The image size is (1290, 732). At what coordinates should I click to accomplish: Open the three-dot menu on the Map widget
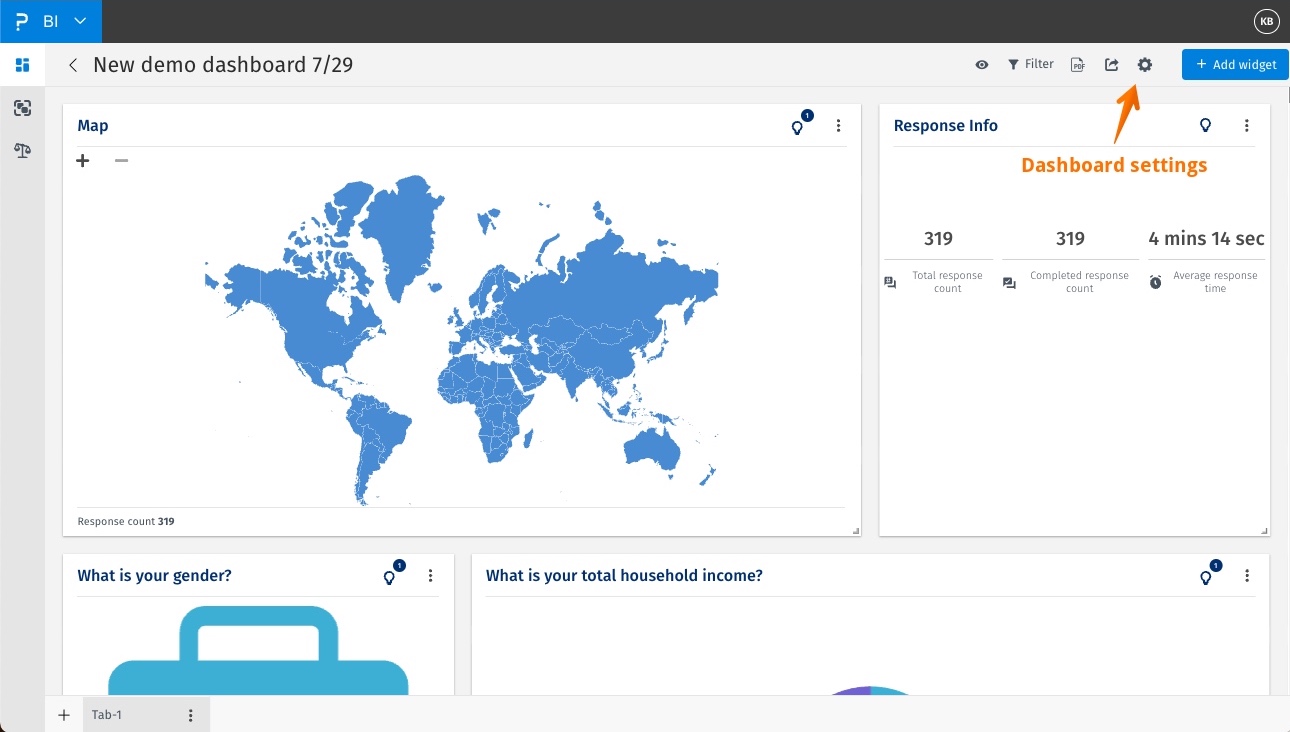(x=839, y=125)
